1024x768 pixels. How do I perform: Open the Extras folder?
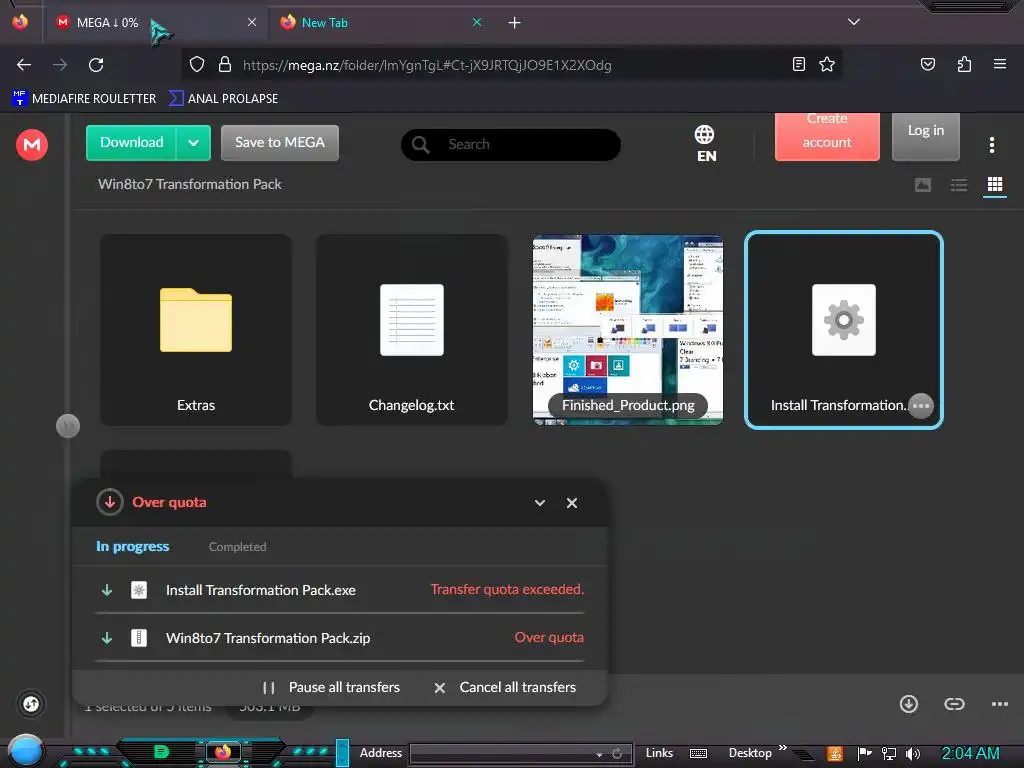click(x=196, y=330)
